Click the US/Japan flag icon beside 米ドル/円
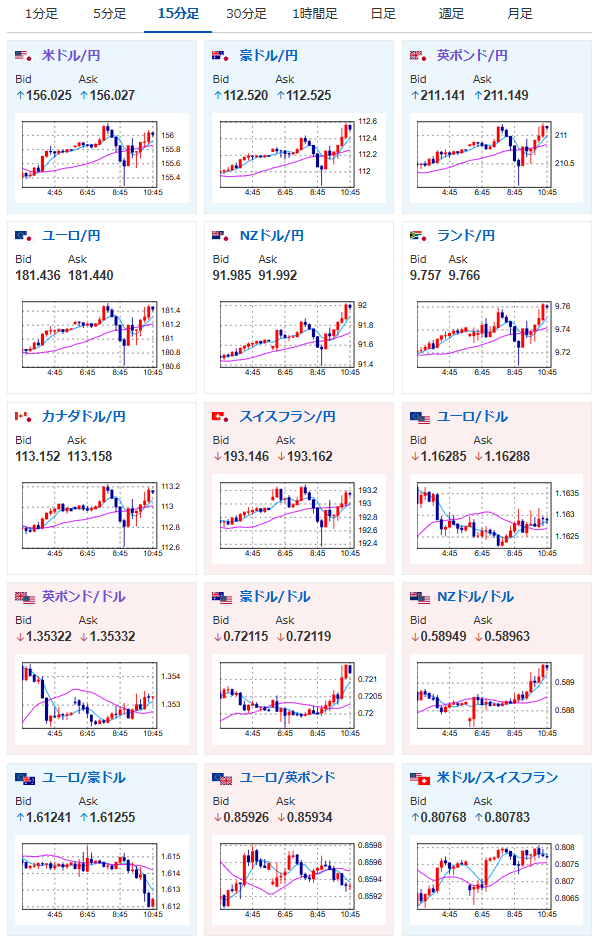 coord(23,56)
